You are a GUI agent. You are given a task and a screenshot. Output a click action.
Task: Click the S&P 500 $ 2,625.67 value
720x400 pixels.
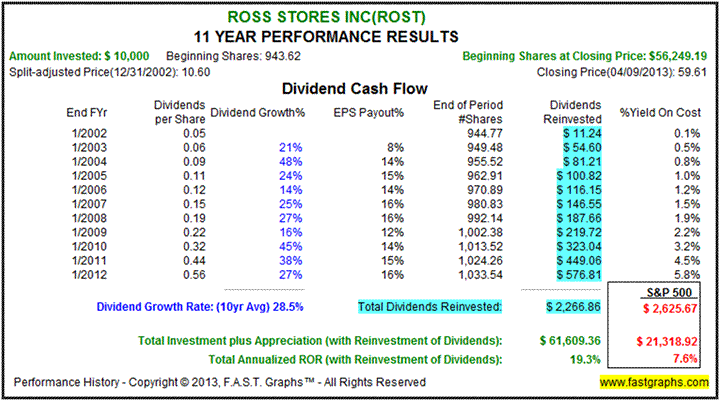tap(670, 309)
